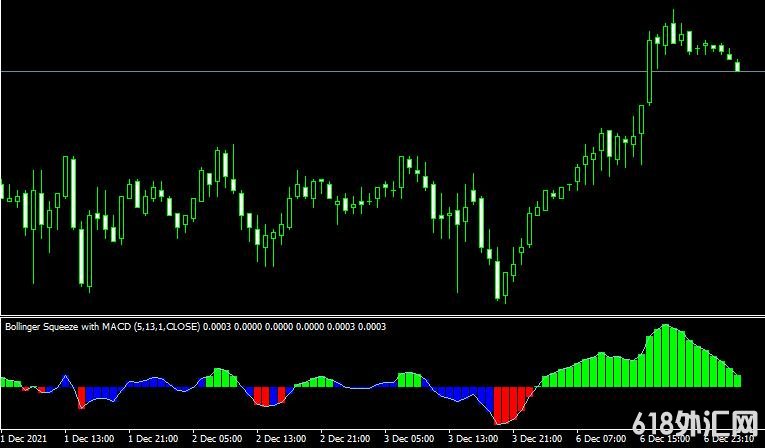
Task: Click the last candlestick on the horizontal price line
Action: pos(738,66)
